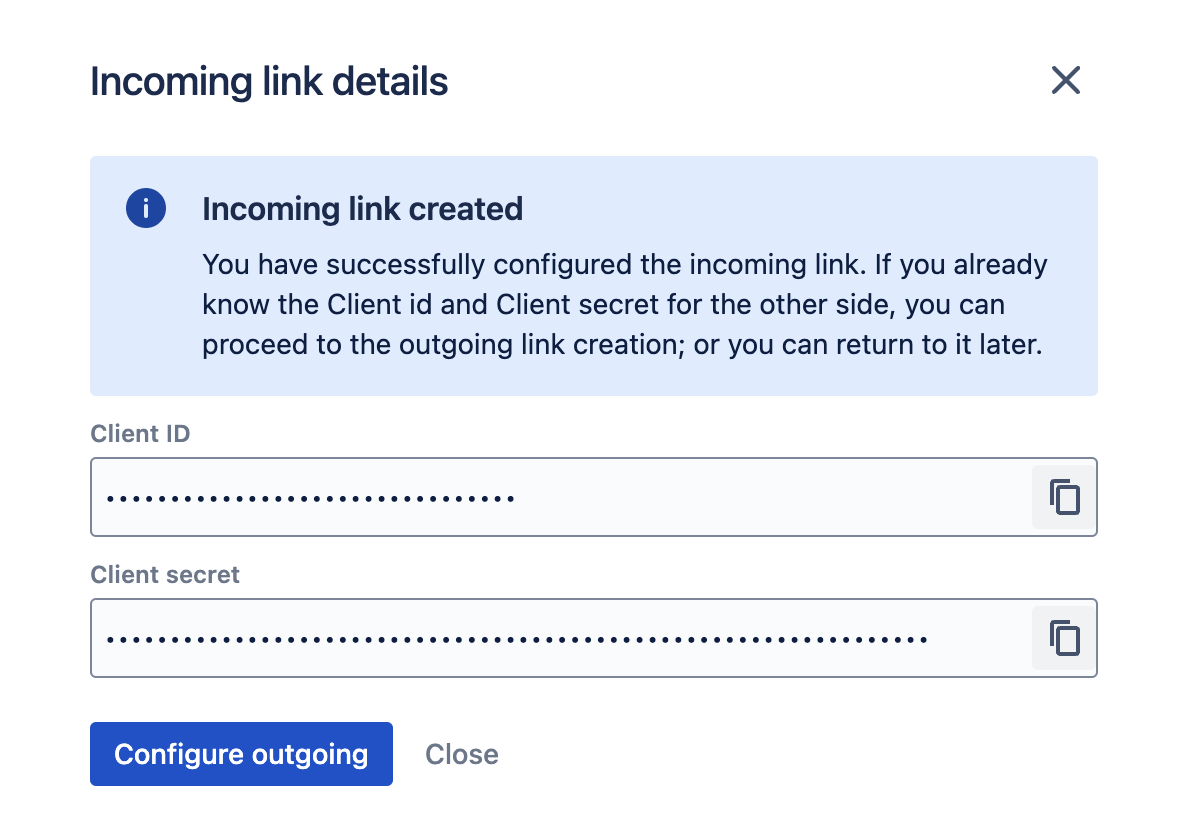Select the masked dots in Client ID

point(310,497)
